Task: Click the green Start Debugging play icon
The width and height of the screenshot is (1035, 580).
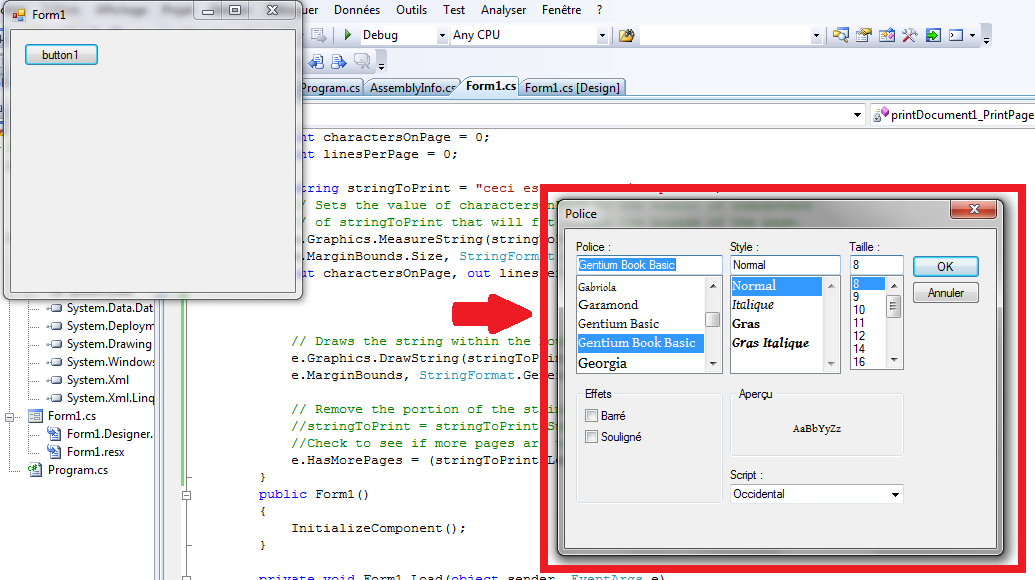Action: point(347,35)
